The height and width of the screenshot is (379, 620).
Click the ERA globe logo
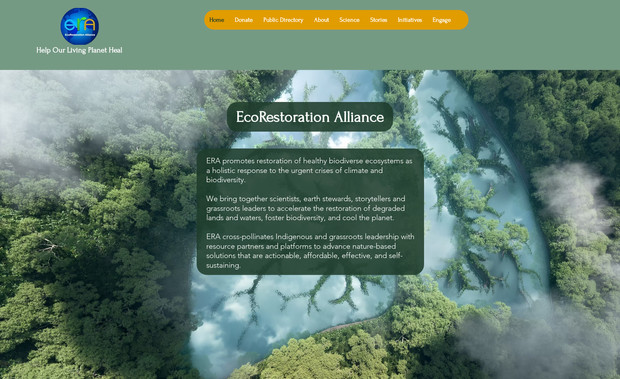[x=79, y=26]
